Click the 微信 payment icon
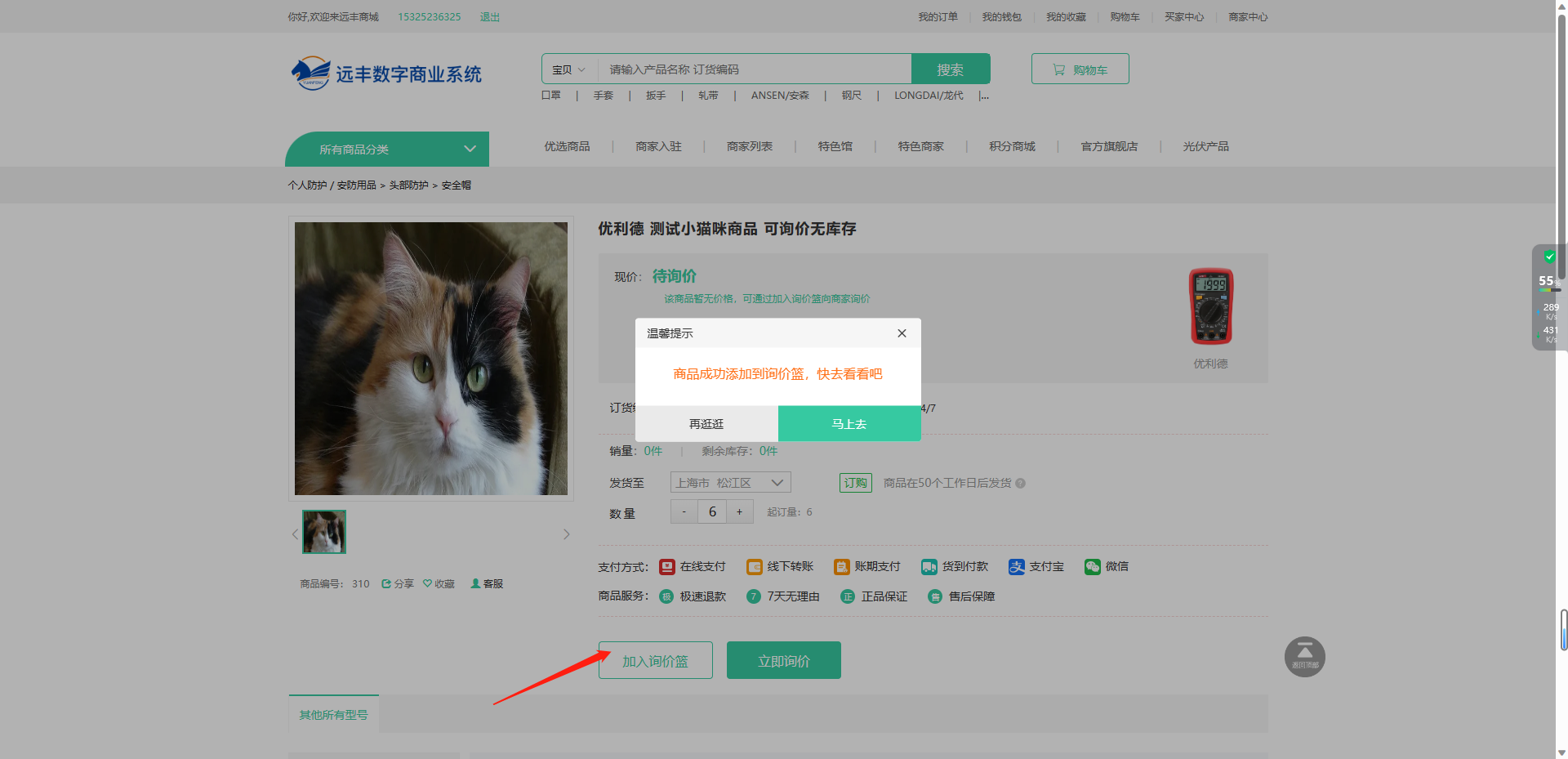 tap(1093, 567)
